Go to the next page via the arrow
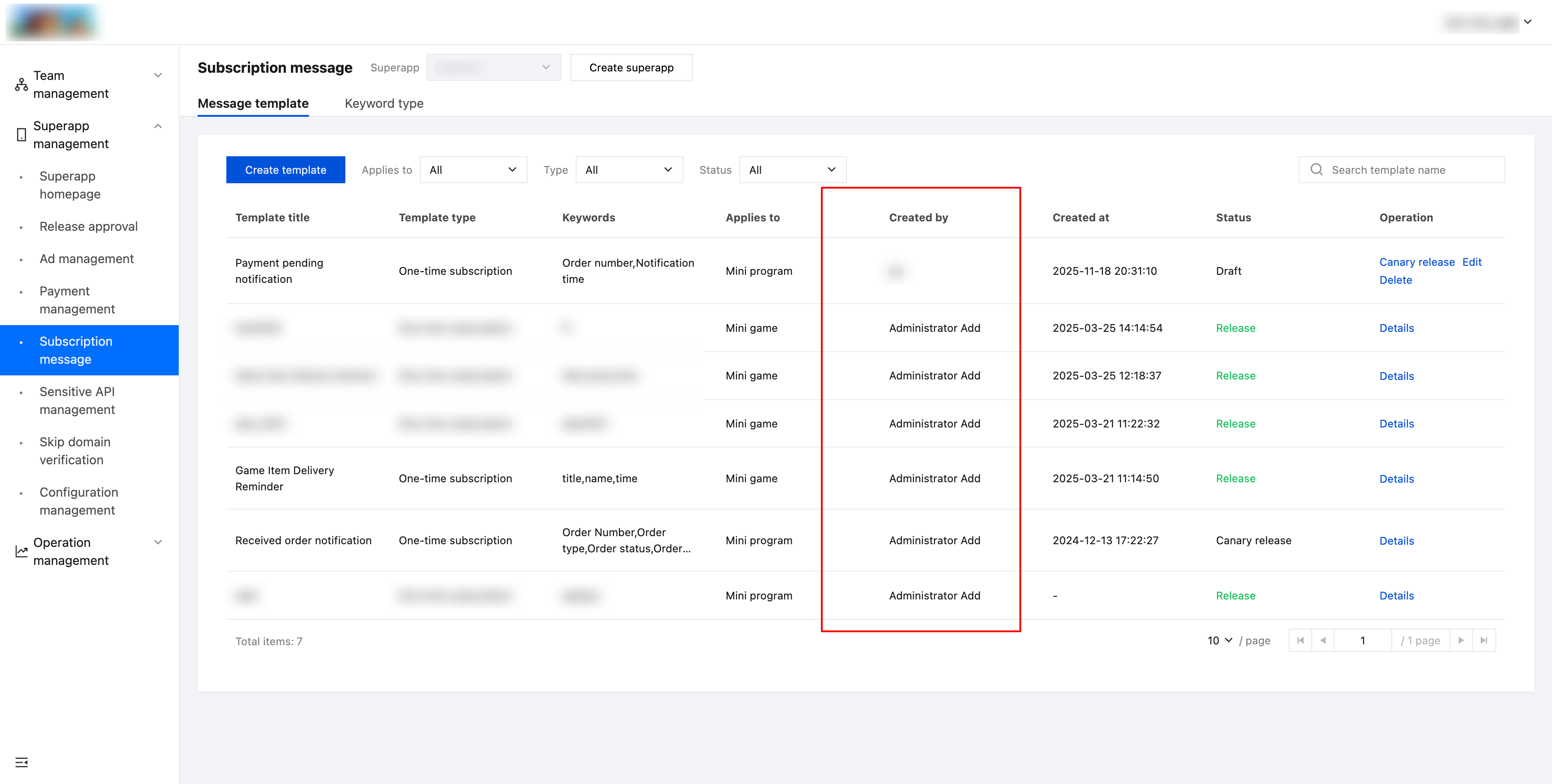 point(1460,641)
